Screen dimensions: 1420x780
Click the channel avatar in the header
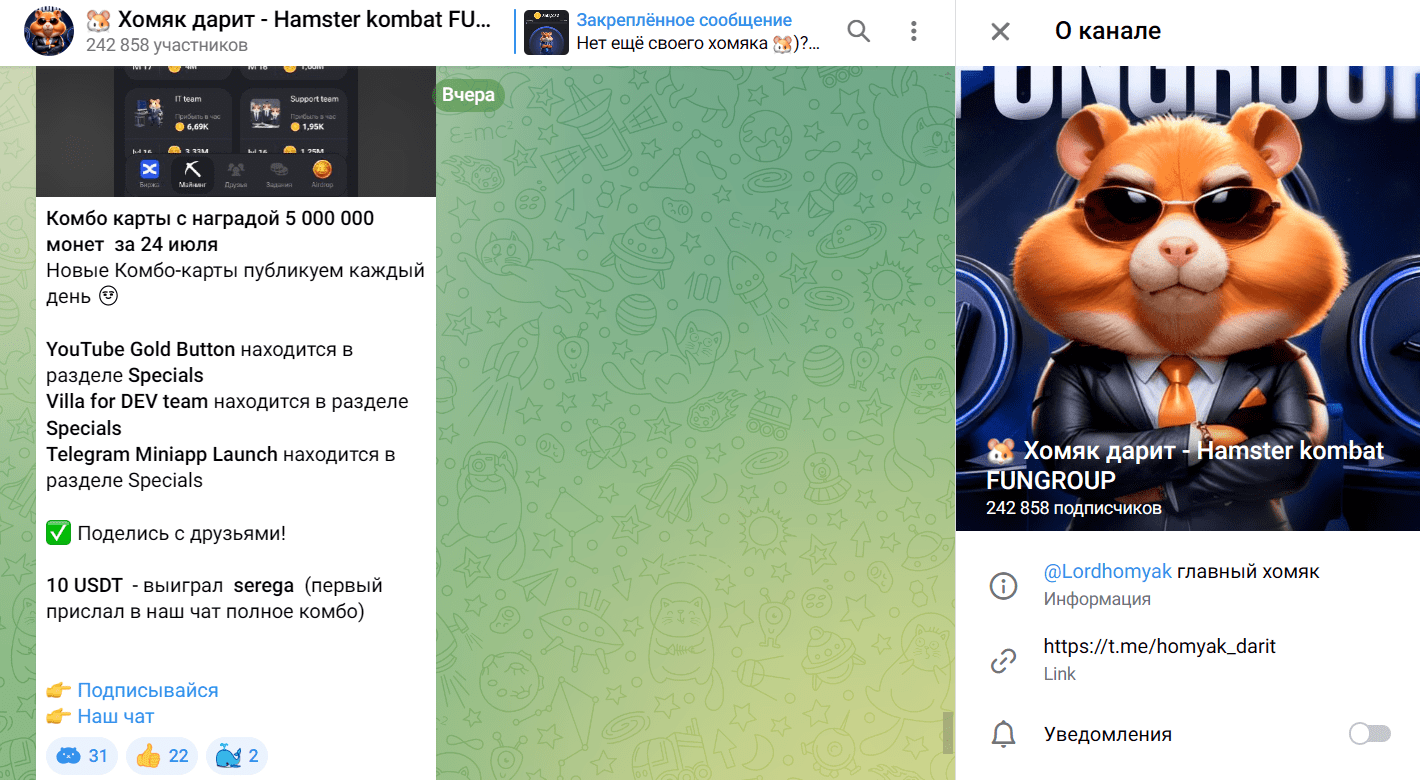49,31
